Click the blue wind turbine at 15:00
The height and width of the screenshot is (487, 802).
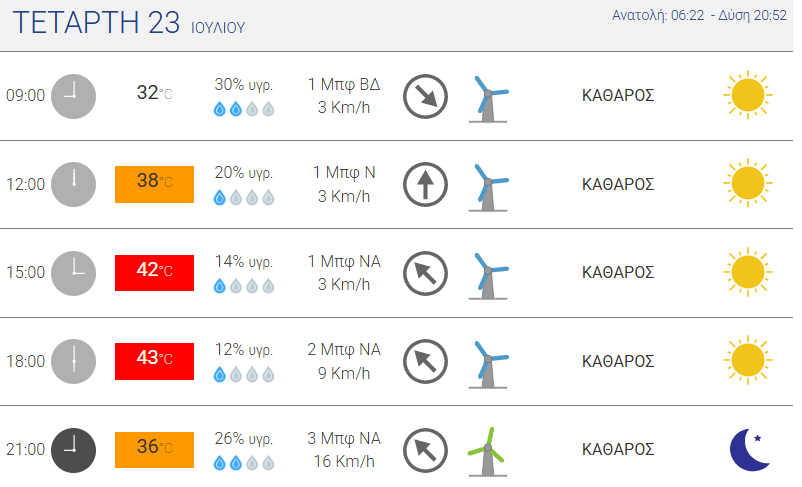pos(488,276)
